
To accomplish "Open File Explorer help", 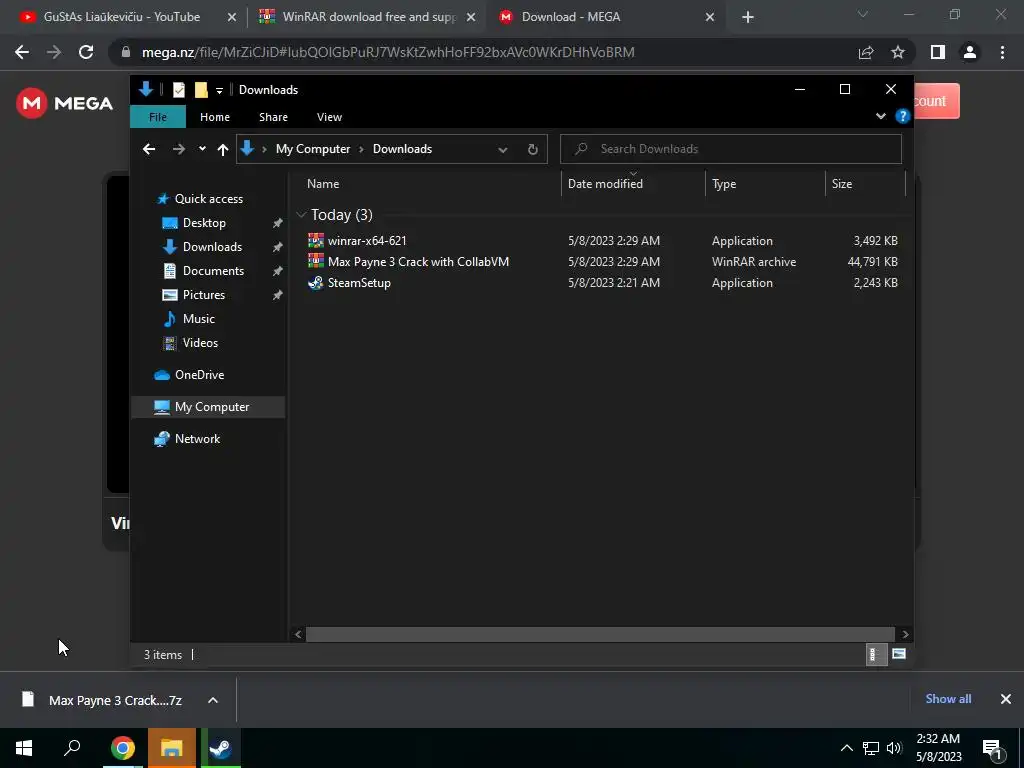I will coord(903,116).
